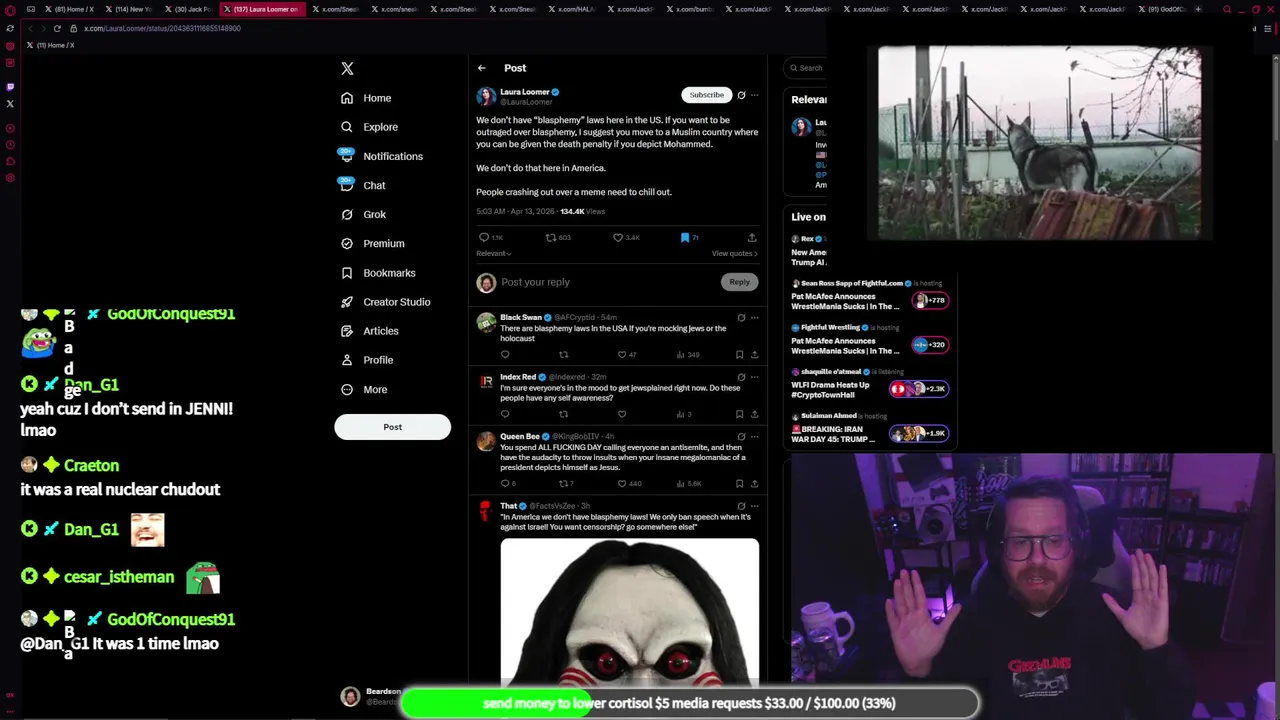Open more menu on Black Swan's reply
Viewport: 1280px width, 720px height.
click(x=754, y=317)
